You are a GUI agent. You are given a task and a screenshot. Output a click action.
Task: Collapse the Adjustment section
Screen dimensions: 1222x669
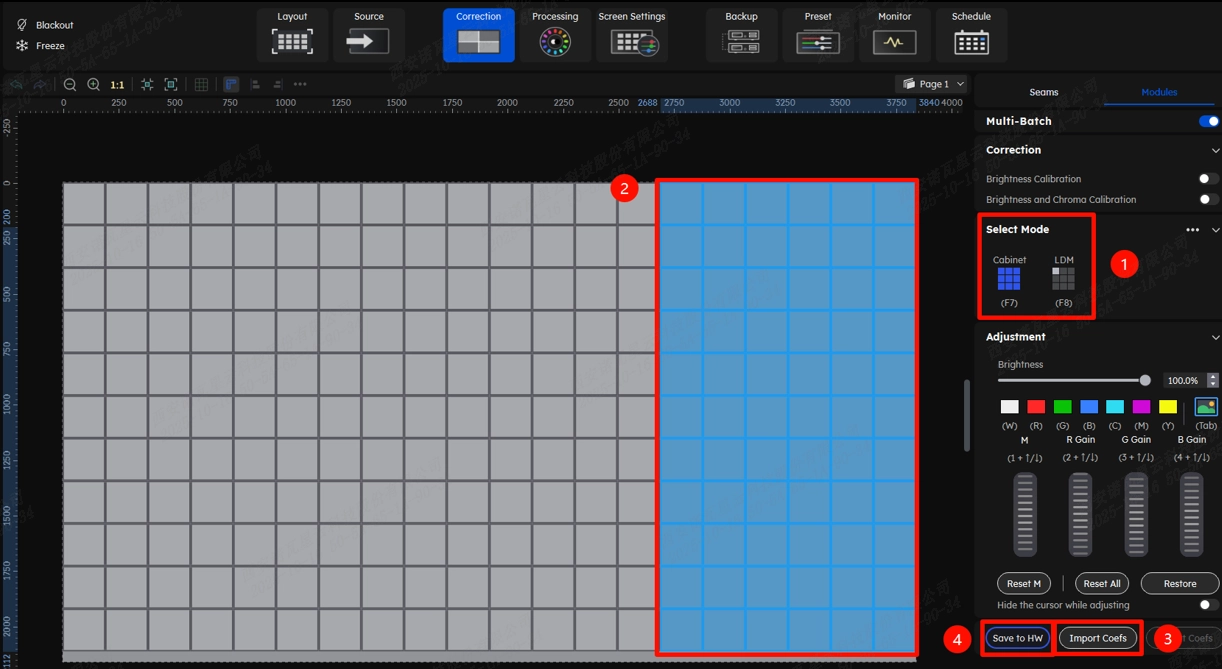[x=1215, y=338]
